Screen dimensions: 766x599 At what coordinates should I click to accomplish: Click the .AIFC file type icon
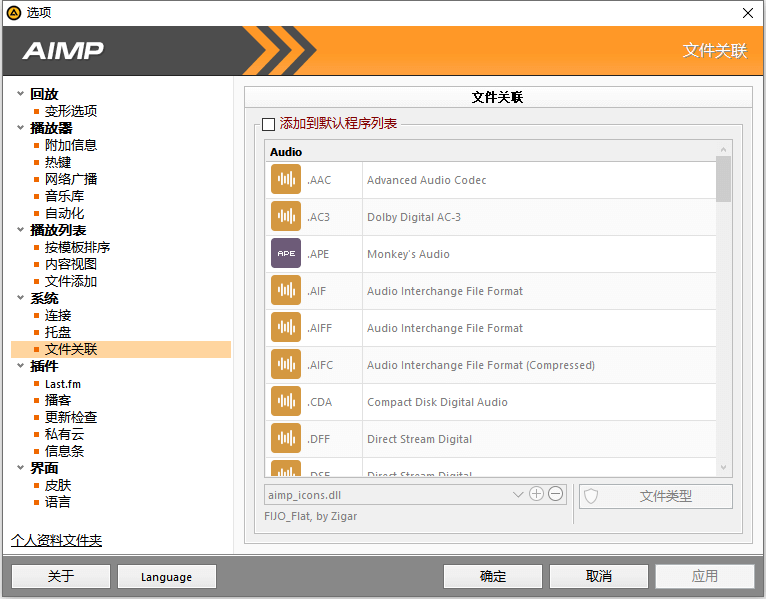pyautogui.click(x=286, y=364)
